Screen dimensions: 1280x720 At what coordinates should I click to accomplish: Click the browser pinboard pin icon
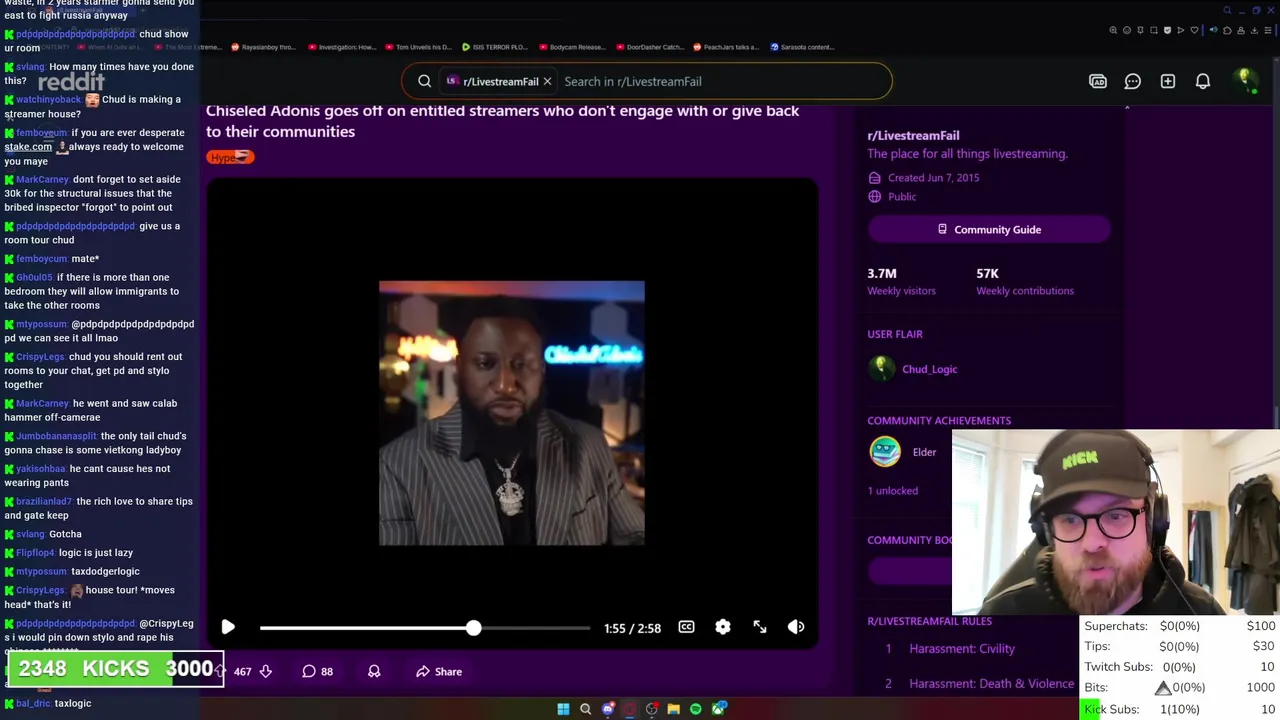point(1140,30)
